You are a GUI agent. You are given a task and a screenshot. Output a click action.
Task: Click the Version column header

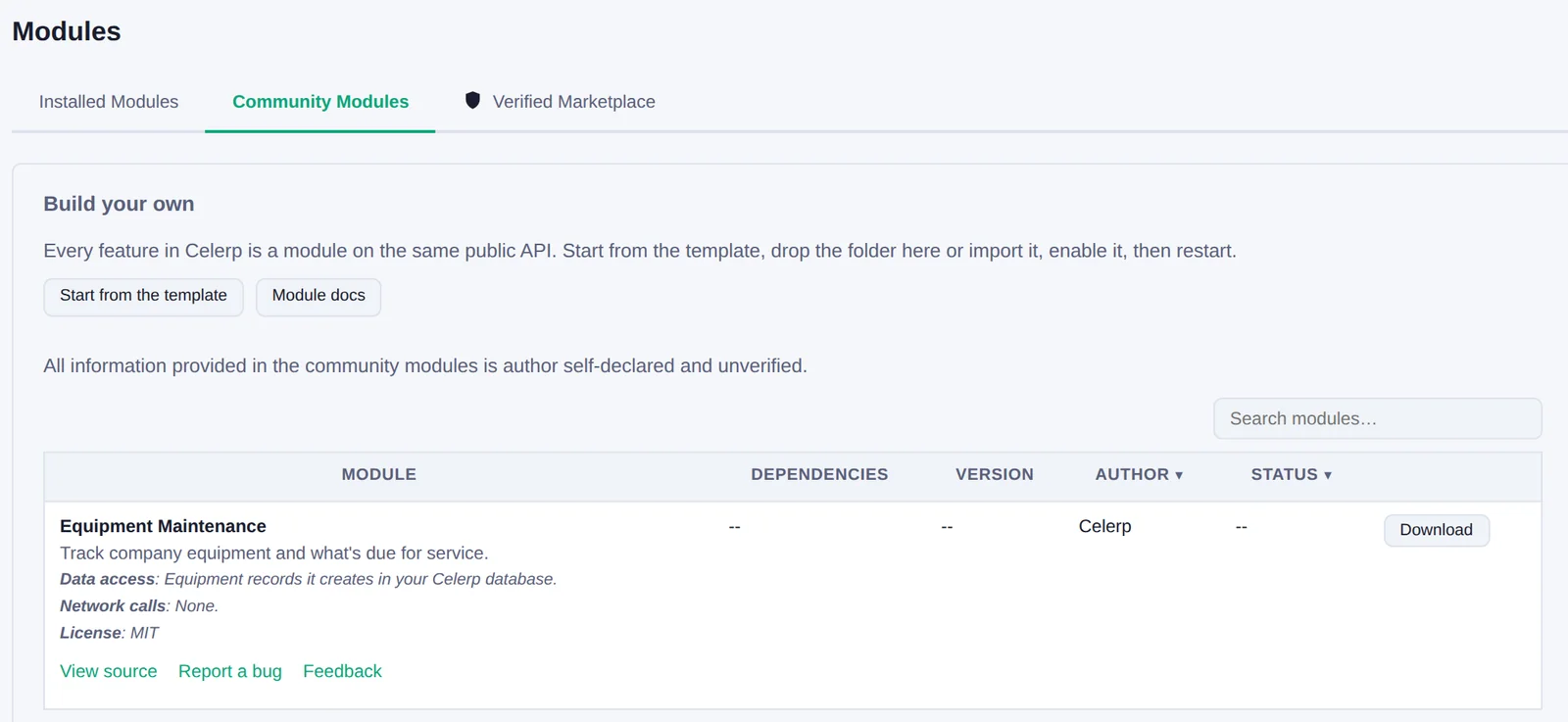point(994,474)
